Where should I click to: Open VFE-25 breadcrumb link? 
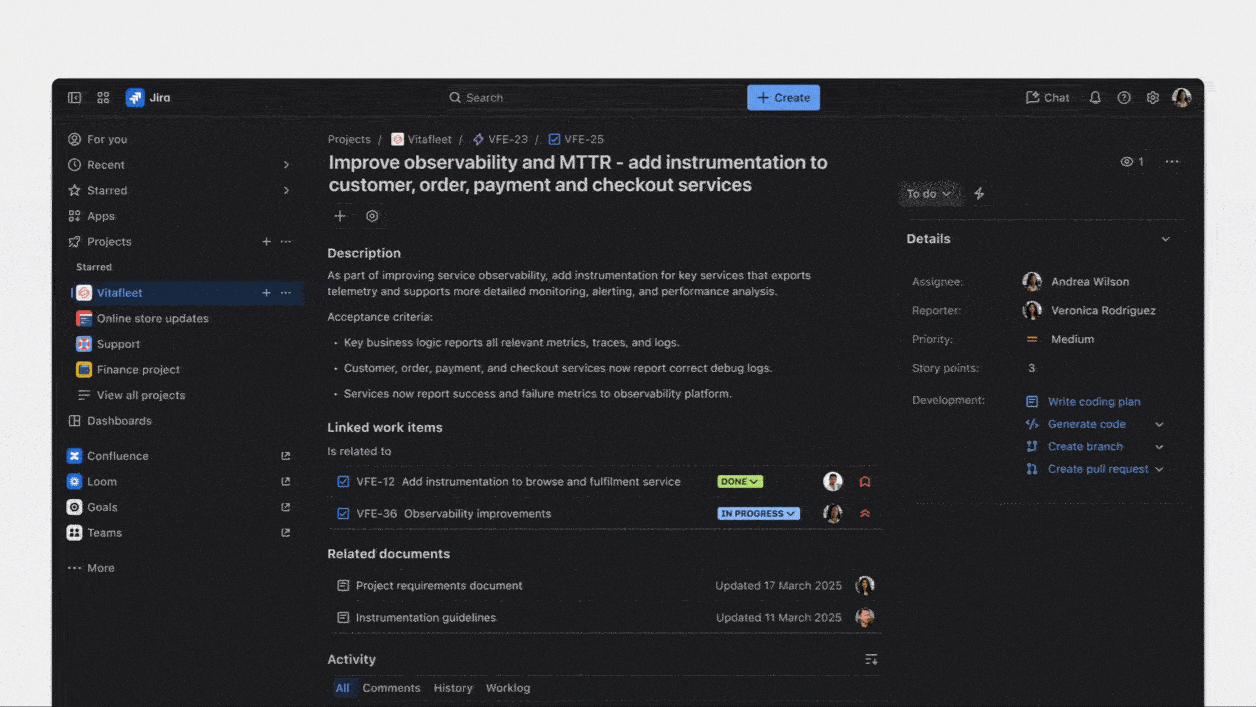576,140
